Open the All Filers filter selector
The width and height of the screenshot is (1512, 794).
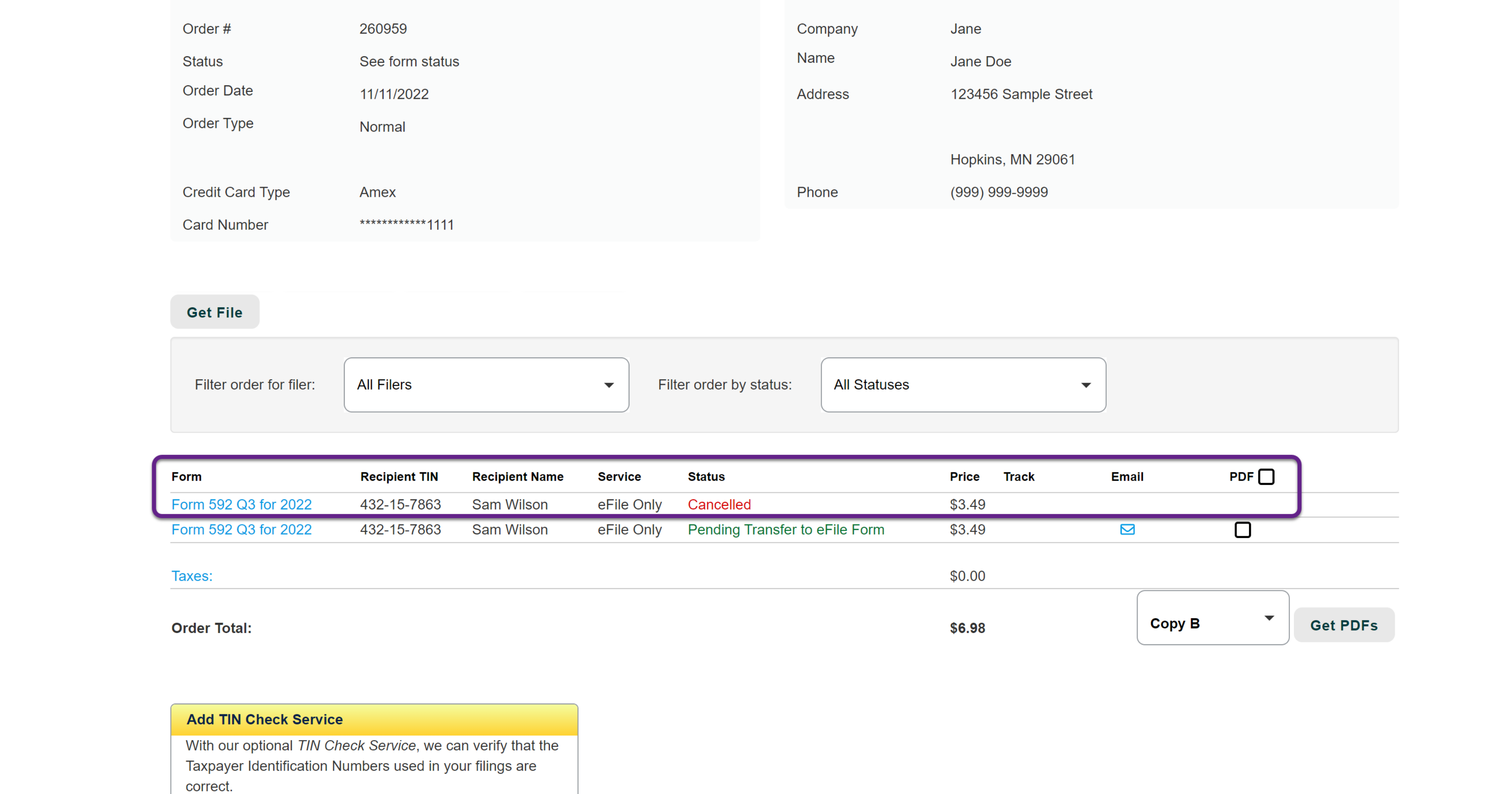(486, 385)
